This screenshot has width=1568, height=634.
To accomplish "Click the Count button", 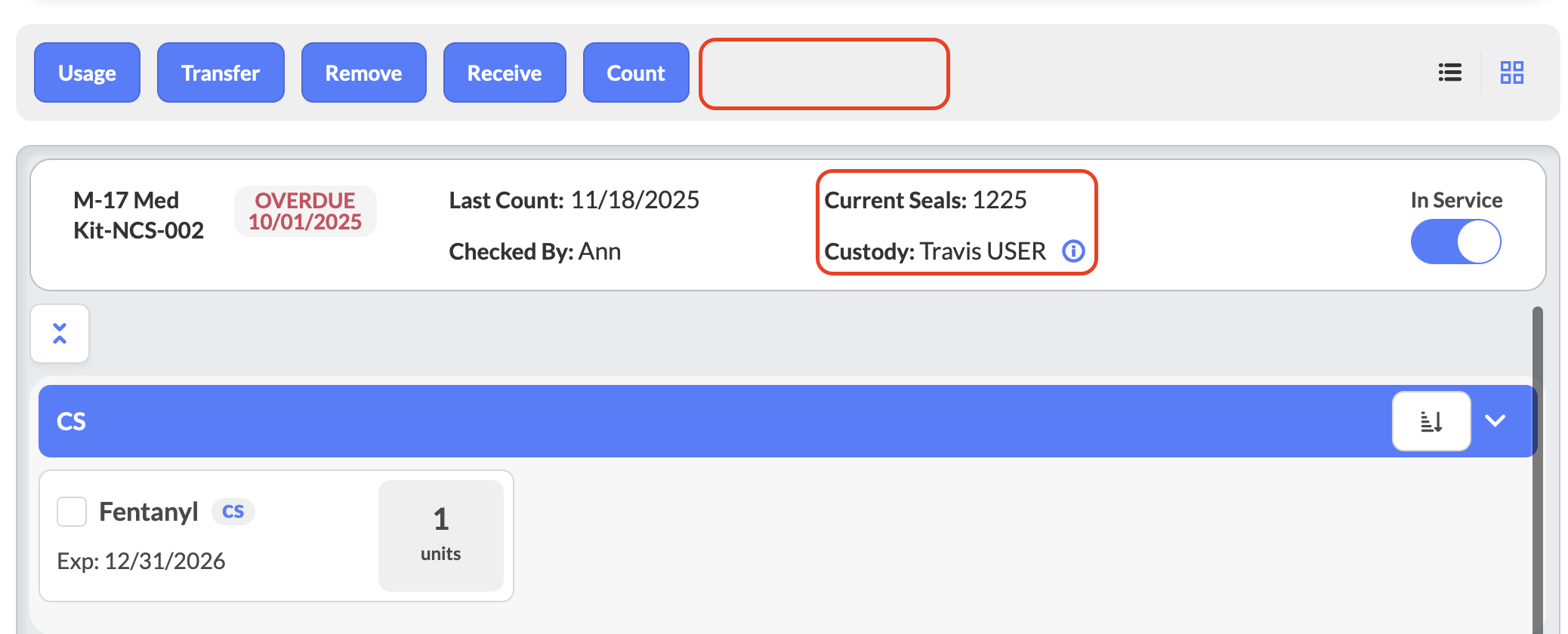I will (x=636, y=72).
